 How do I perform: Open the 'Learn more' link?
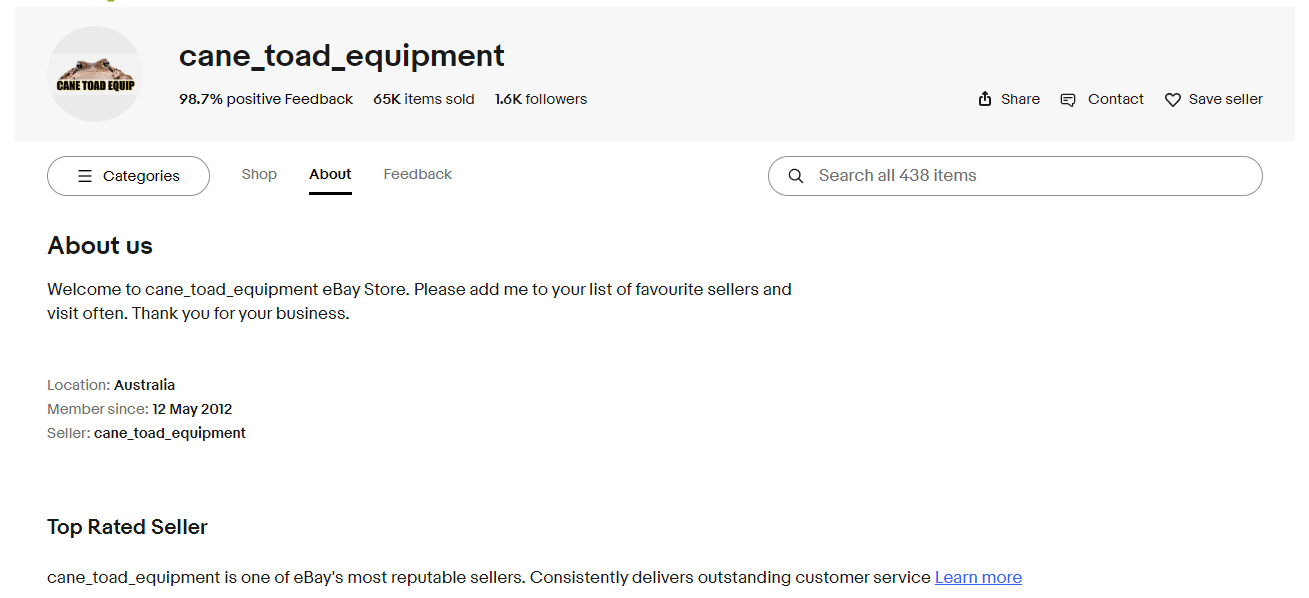978,577
